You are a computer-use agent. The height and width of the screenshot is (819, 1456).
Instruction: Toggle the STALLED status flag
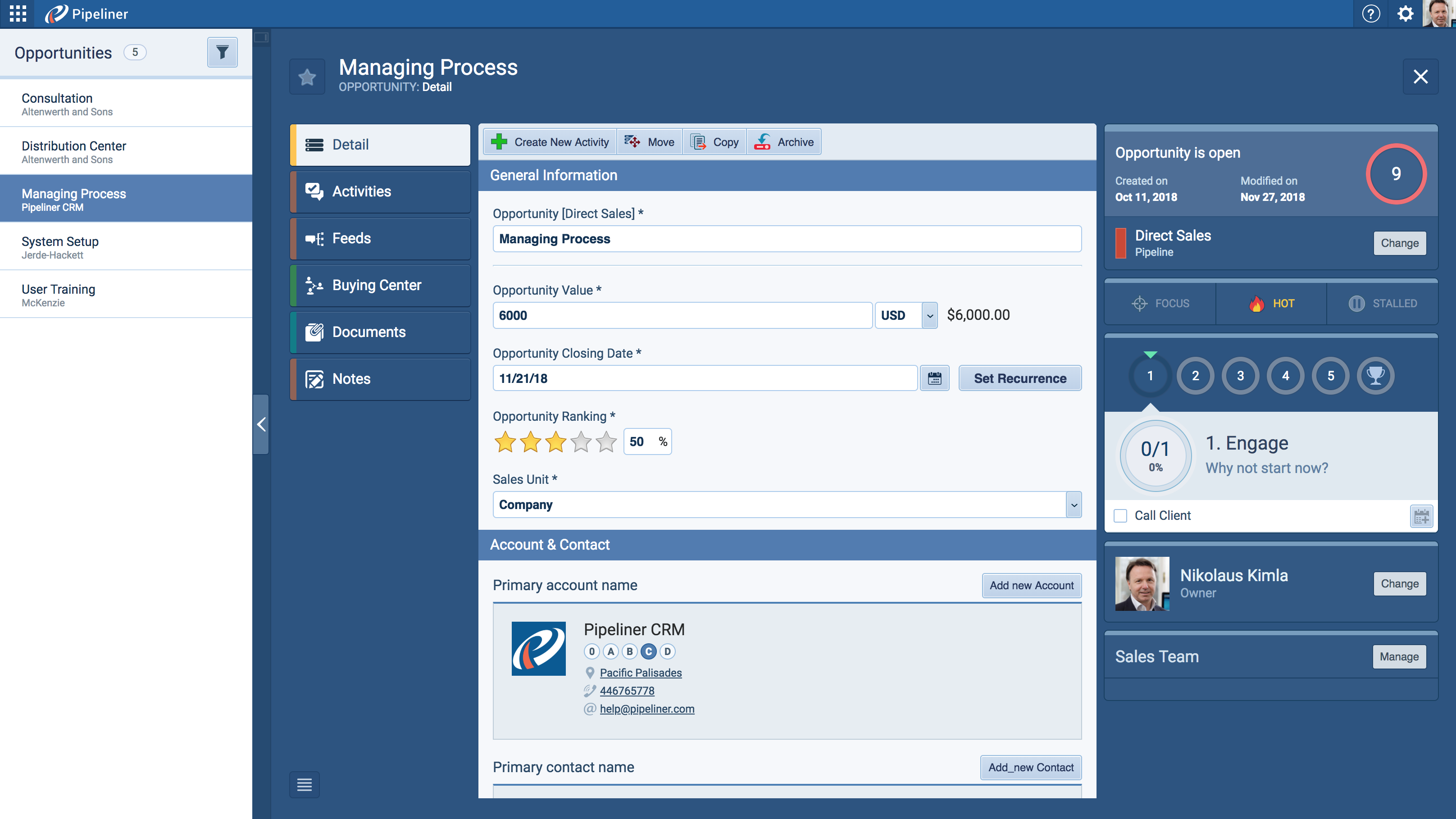coord(1382,304)
